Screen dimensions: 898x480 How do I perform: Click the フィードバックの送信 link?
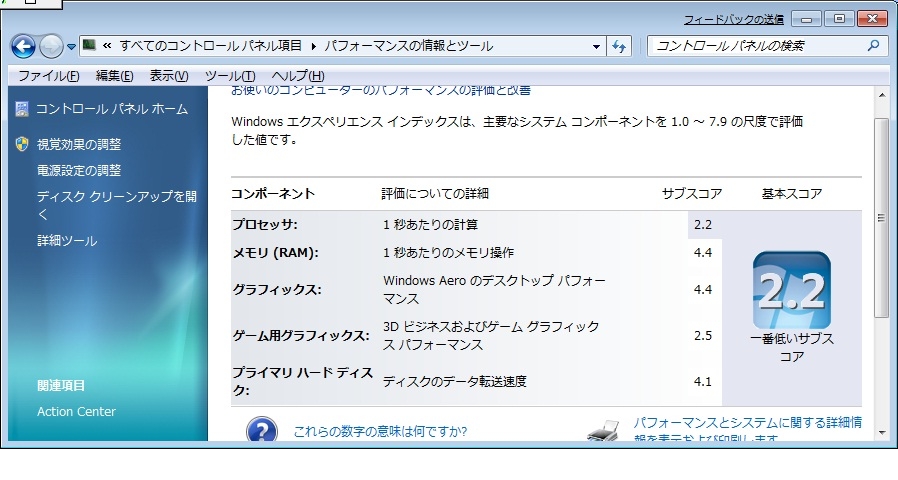734,19
